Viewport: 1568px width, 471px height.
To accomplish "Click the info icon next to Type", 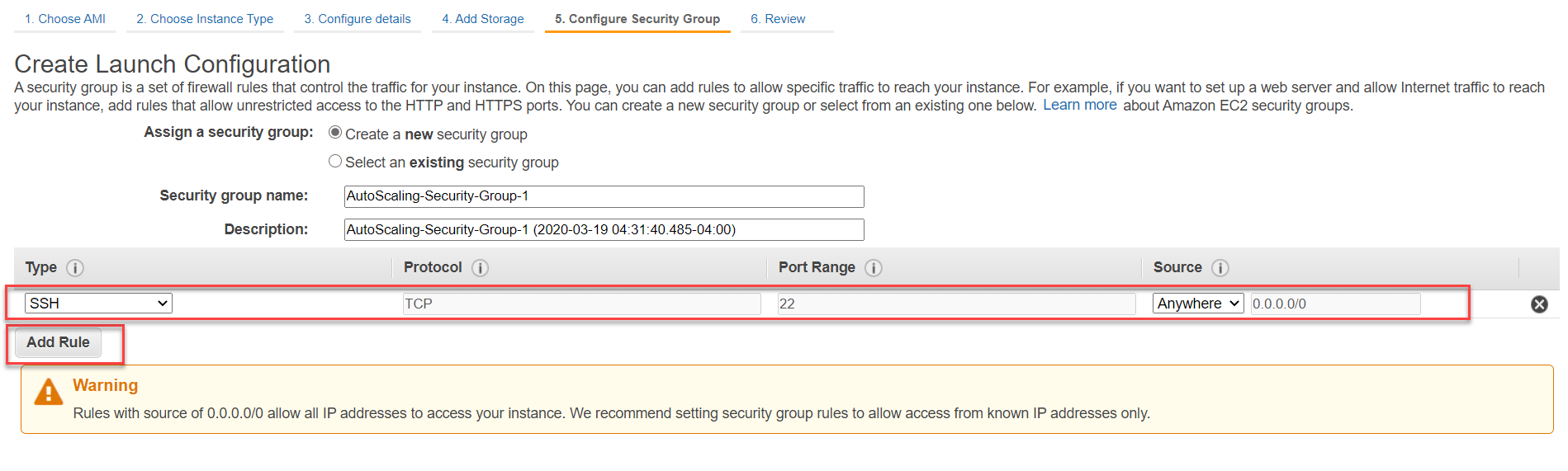I will (75, 268).
